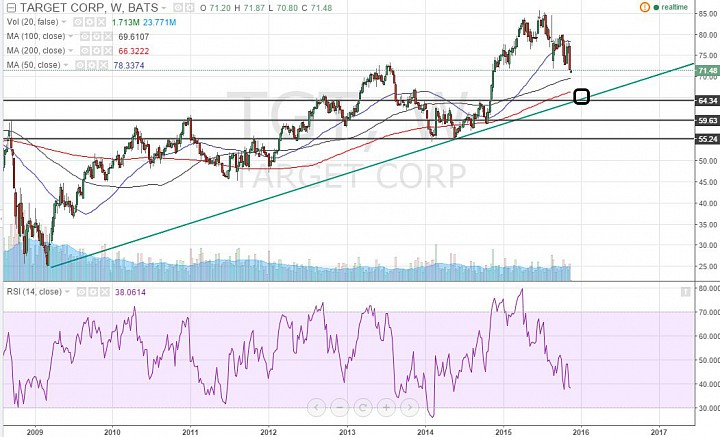The image size is (720, 437).
Task: Click the 59.63 horizontal line price label
Action: tap(707, 121)
